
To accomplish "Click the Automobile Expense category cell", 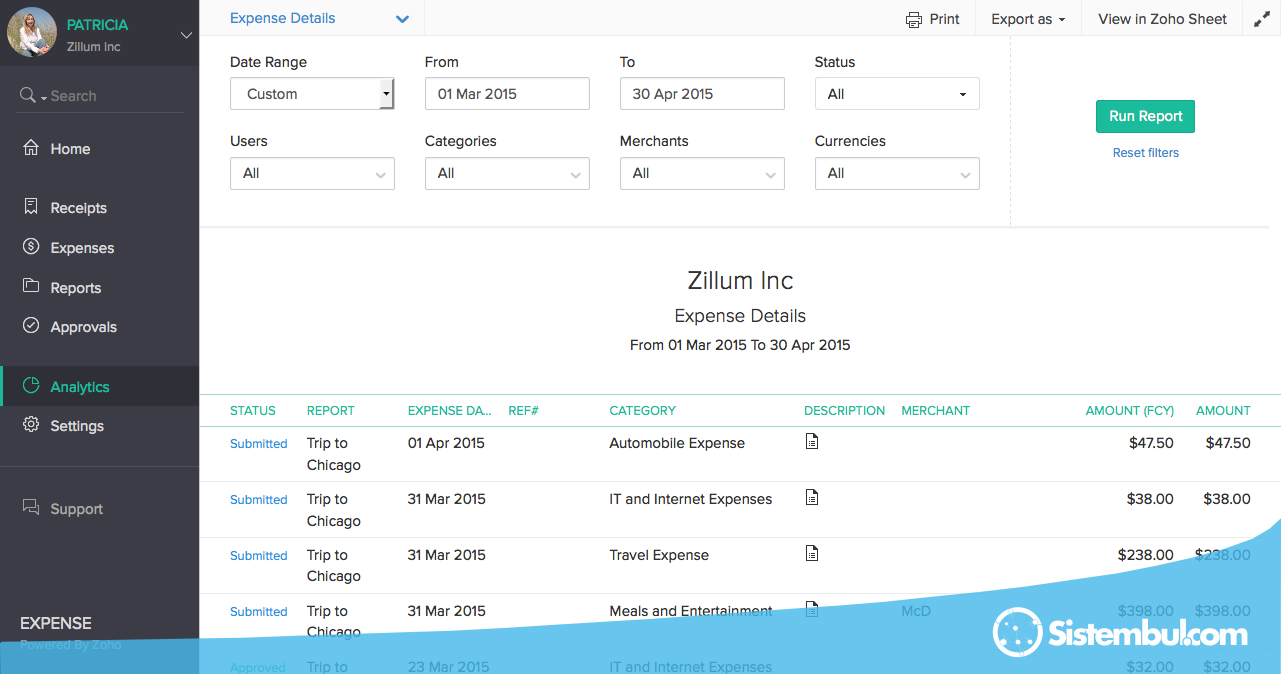I will pyautogui.click(x=677, y=443).
